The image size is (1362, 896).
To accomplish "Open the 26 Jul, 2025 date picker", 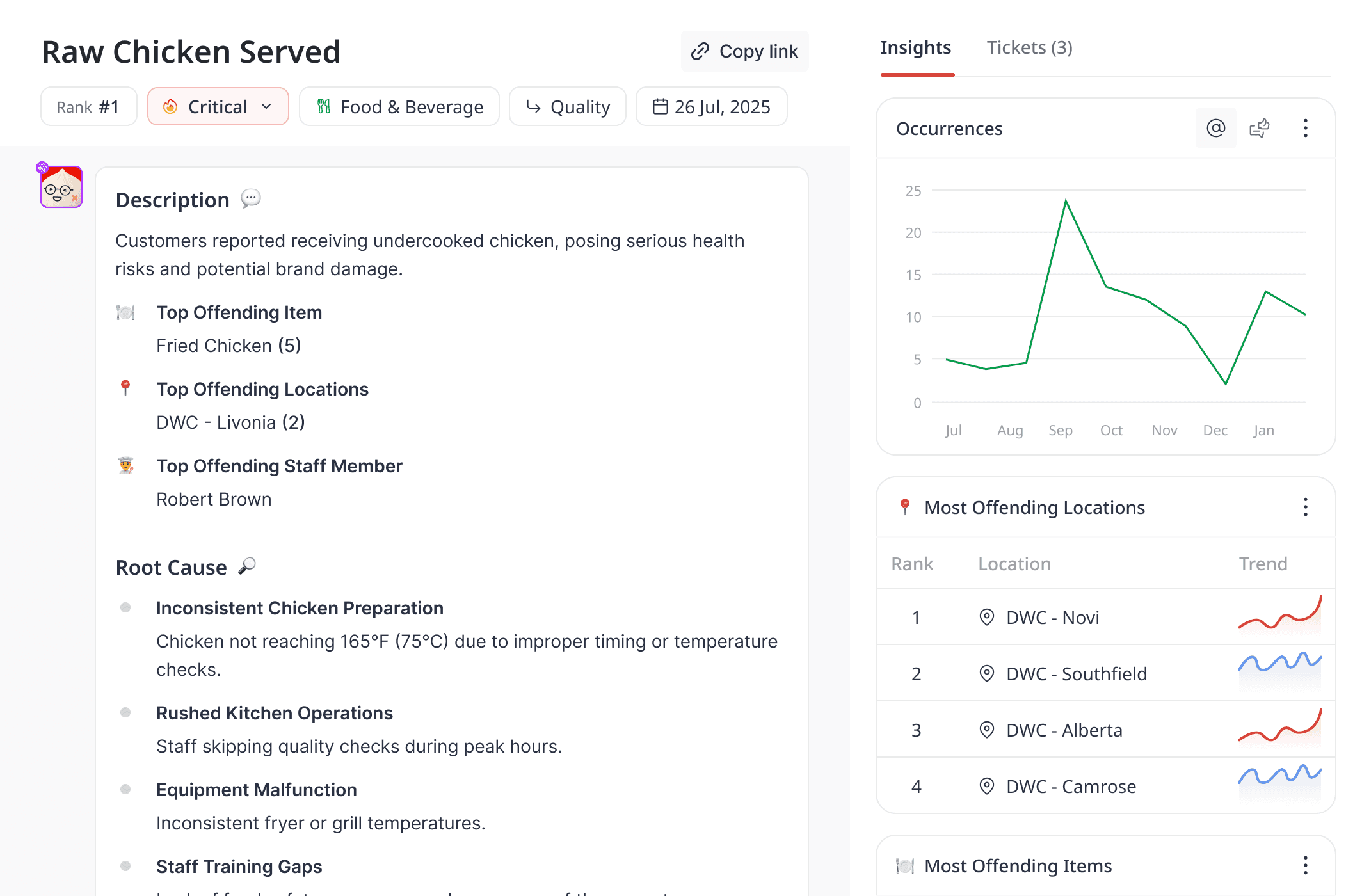I will click(711, 106).
